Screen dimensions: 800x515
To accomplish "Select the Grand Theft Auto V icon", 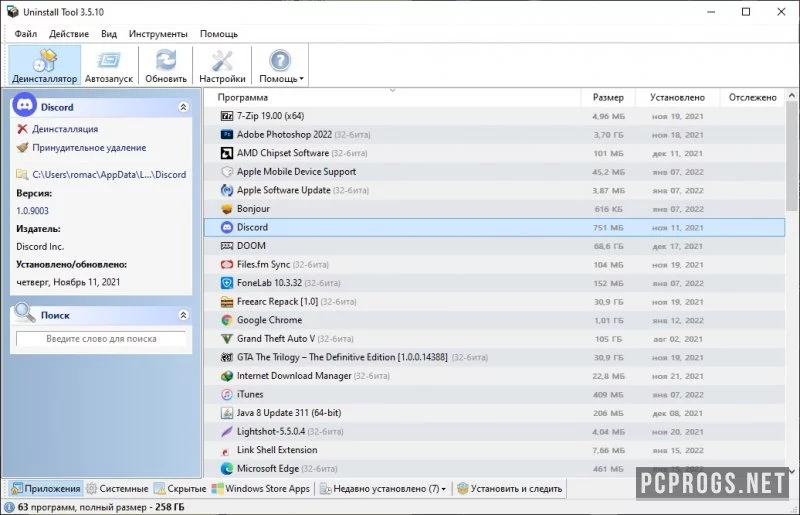I will pos(227,338).
